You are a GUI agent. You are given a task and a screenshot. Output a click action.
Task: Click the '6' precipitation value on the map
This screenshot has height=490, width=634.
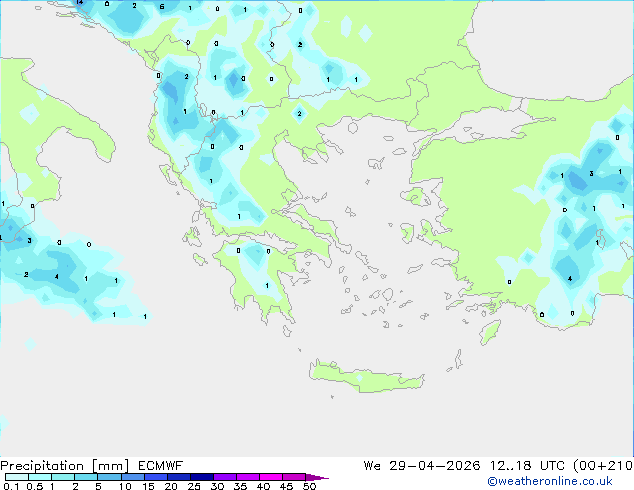tap(162, 7)
